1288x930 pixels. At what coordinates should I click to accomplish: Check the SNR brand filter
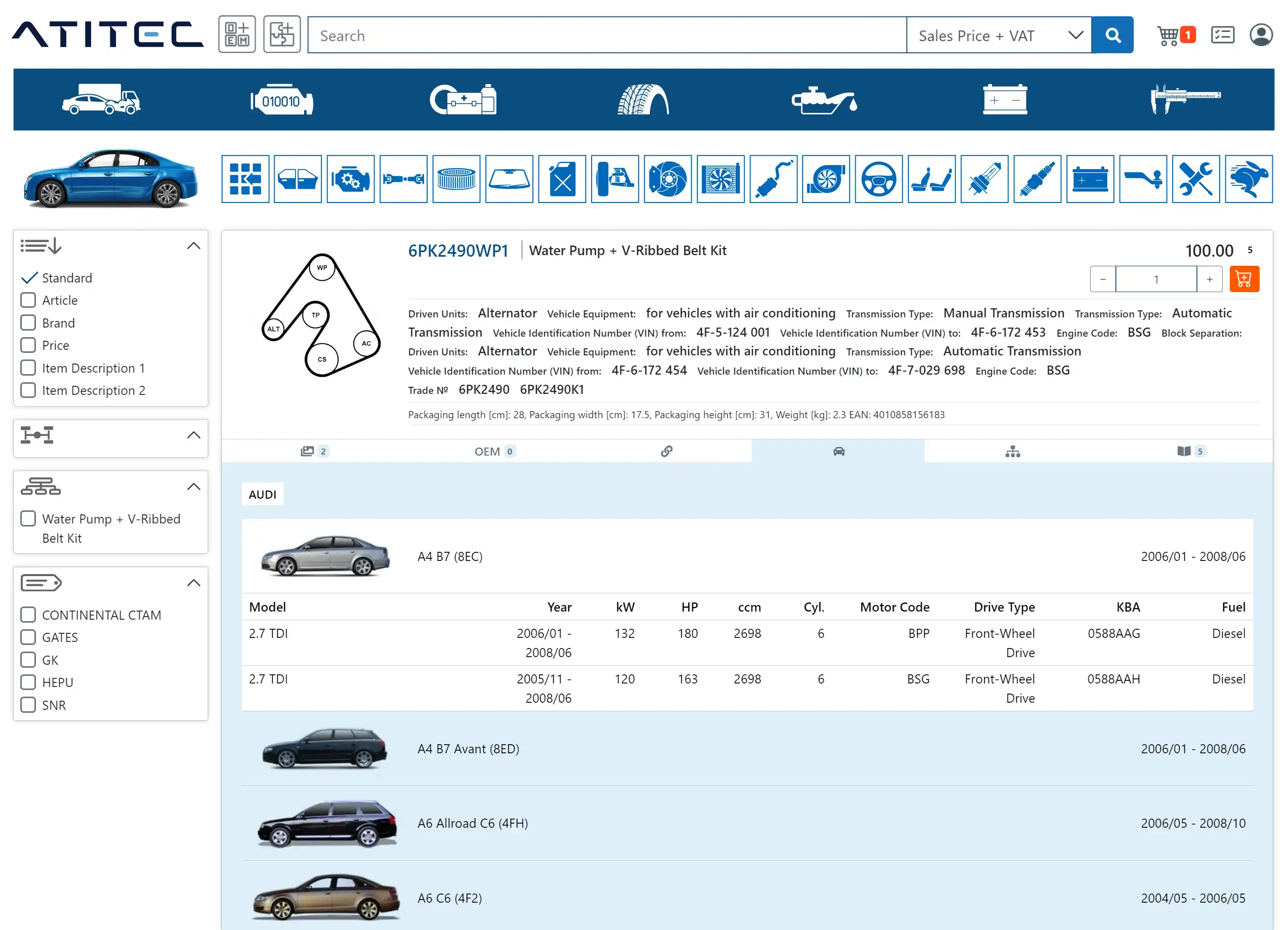click(x=28, y=705)
